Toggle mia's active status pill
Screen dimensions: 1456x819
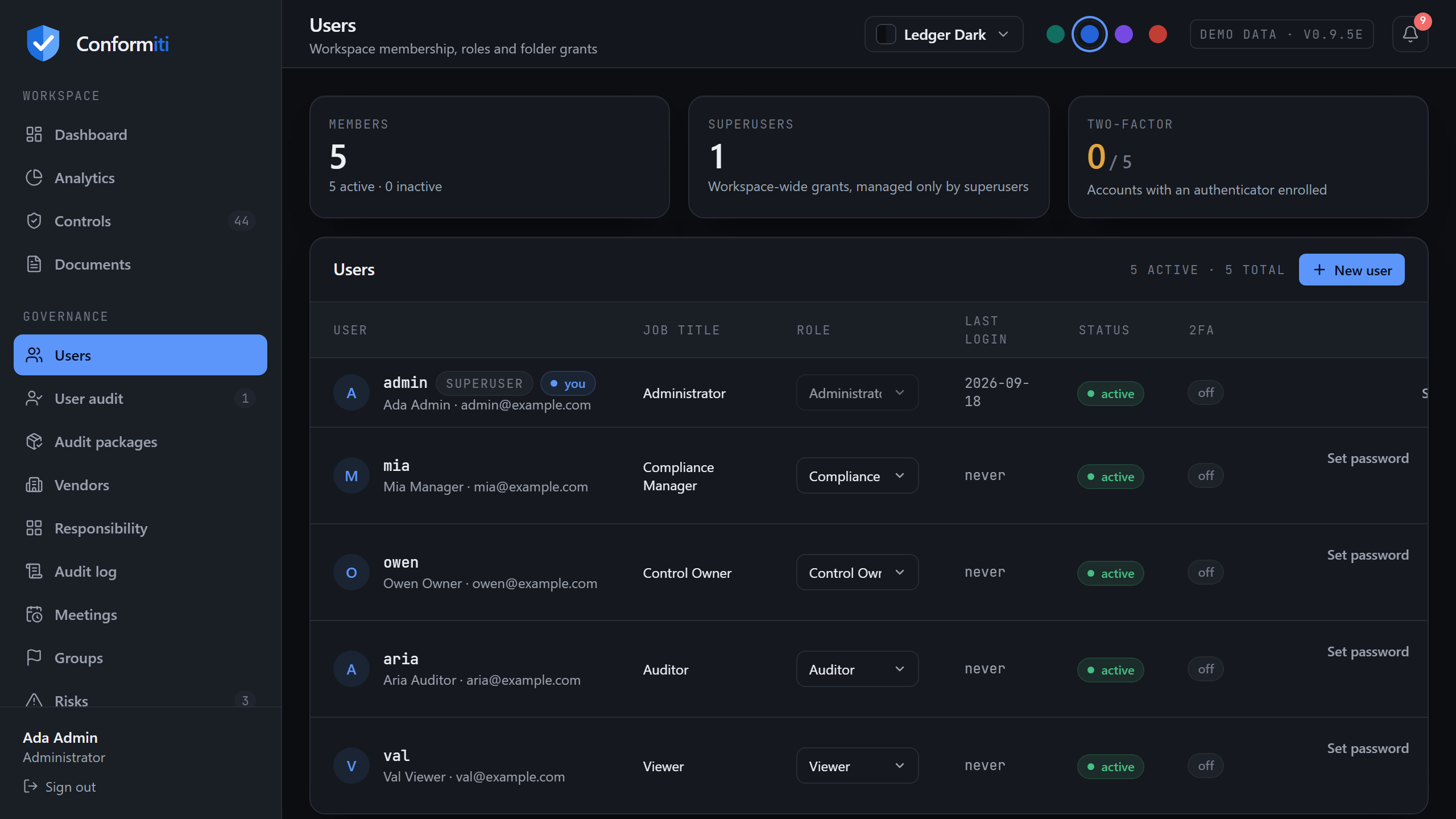pos(1110,477)
